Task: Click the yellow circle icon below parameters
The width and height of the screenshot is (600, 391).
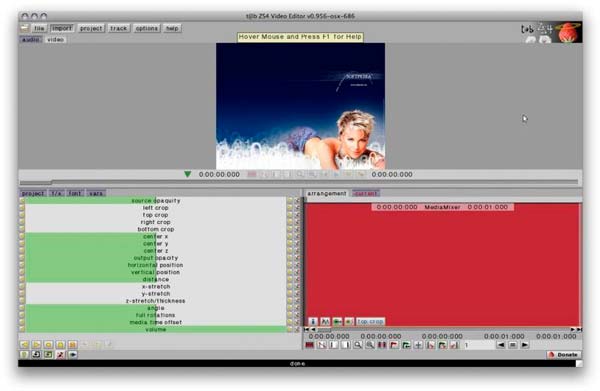Action: click(49, 344)
